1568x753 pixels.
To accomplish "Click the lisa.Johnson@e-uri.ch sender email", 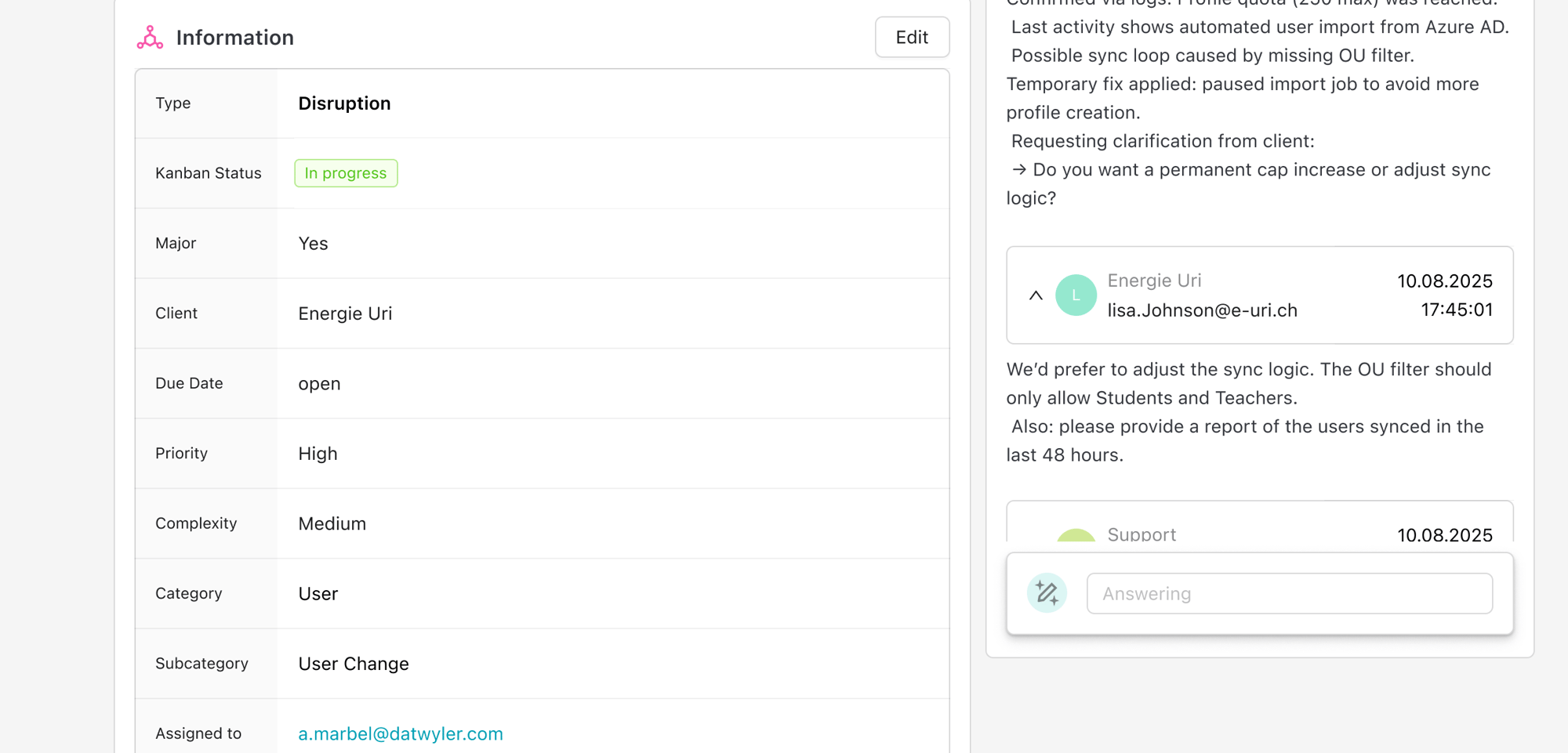I will [1202, 310].
